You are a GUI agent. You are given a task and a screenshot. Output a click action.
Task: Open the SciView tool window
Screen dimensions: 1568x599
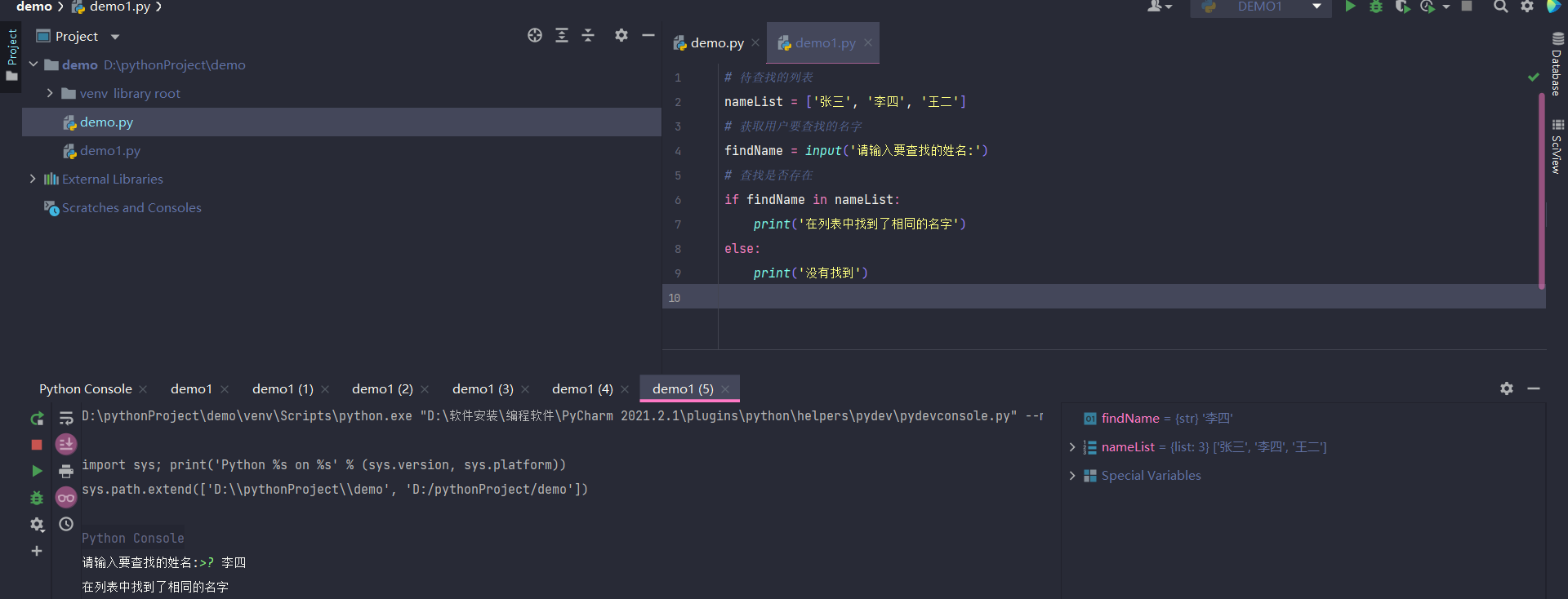1557,147
